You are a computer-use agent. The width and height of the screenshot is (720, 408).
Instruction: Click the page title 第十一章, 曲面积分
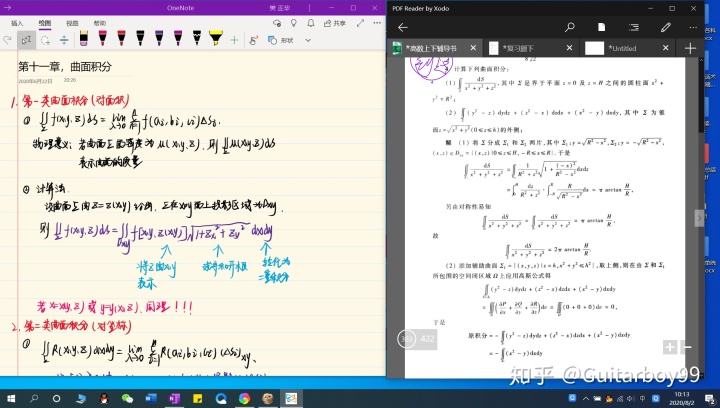[65, 67]
